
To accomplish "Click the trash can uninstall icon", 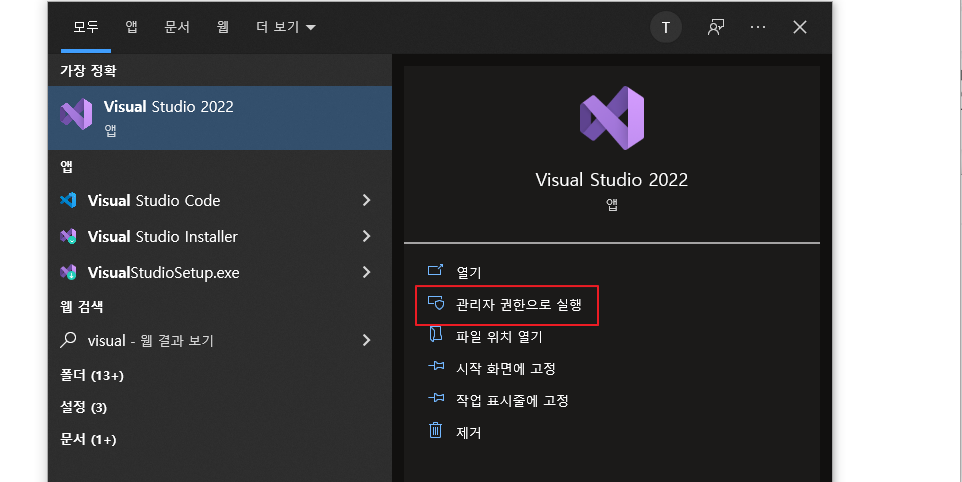I will click(435, 430).
